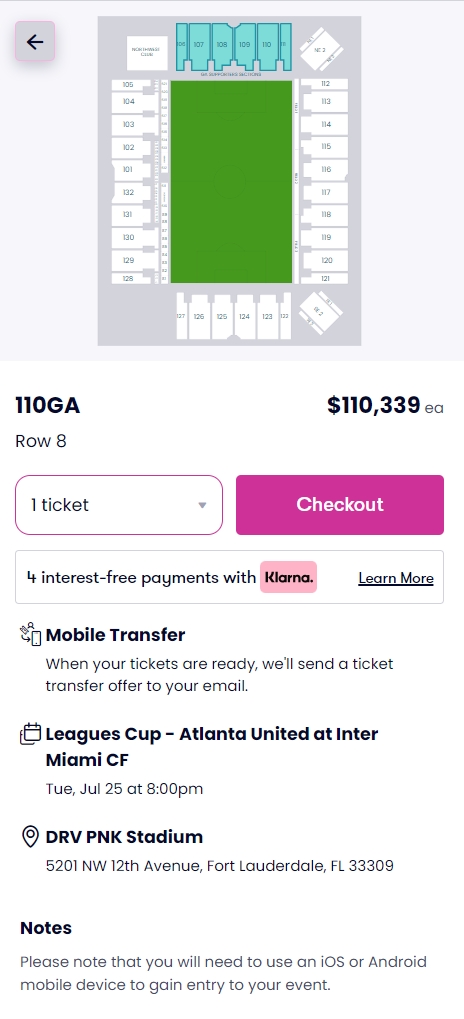The width and height of the screenshot is (464, 1019).
Task: Proceed with the Checkout button
Action: (340, 505)
